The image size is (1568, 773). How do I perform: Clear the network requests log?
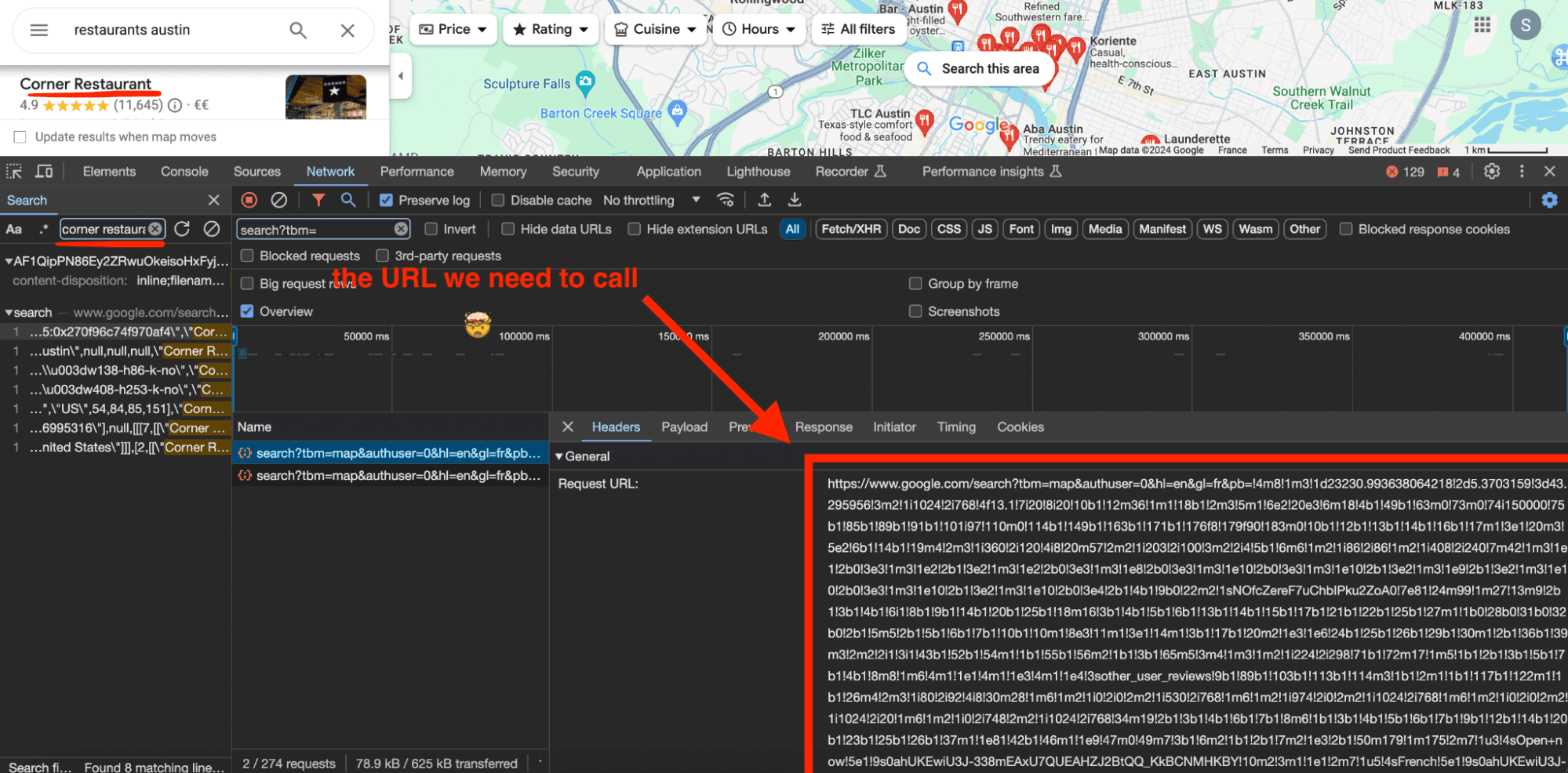coord(278,200)
